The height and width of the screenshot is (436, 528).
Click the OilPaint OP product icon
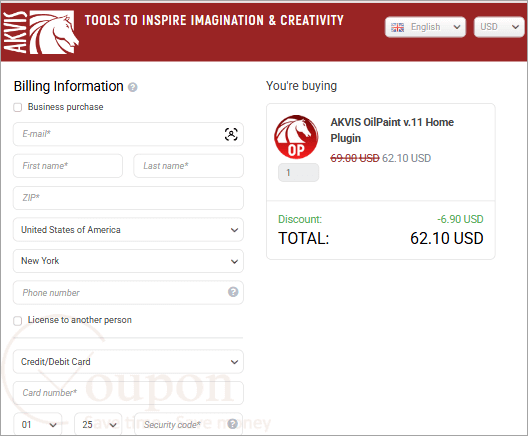(x=296, y=137)
